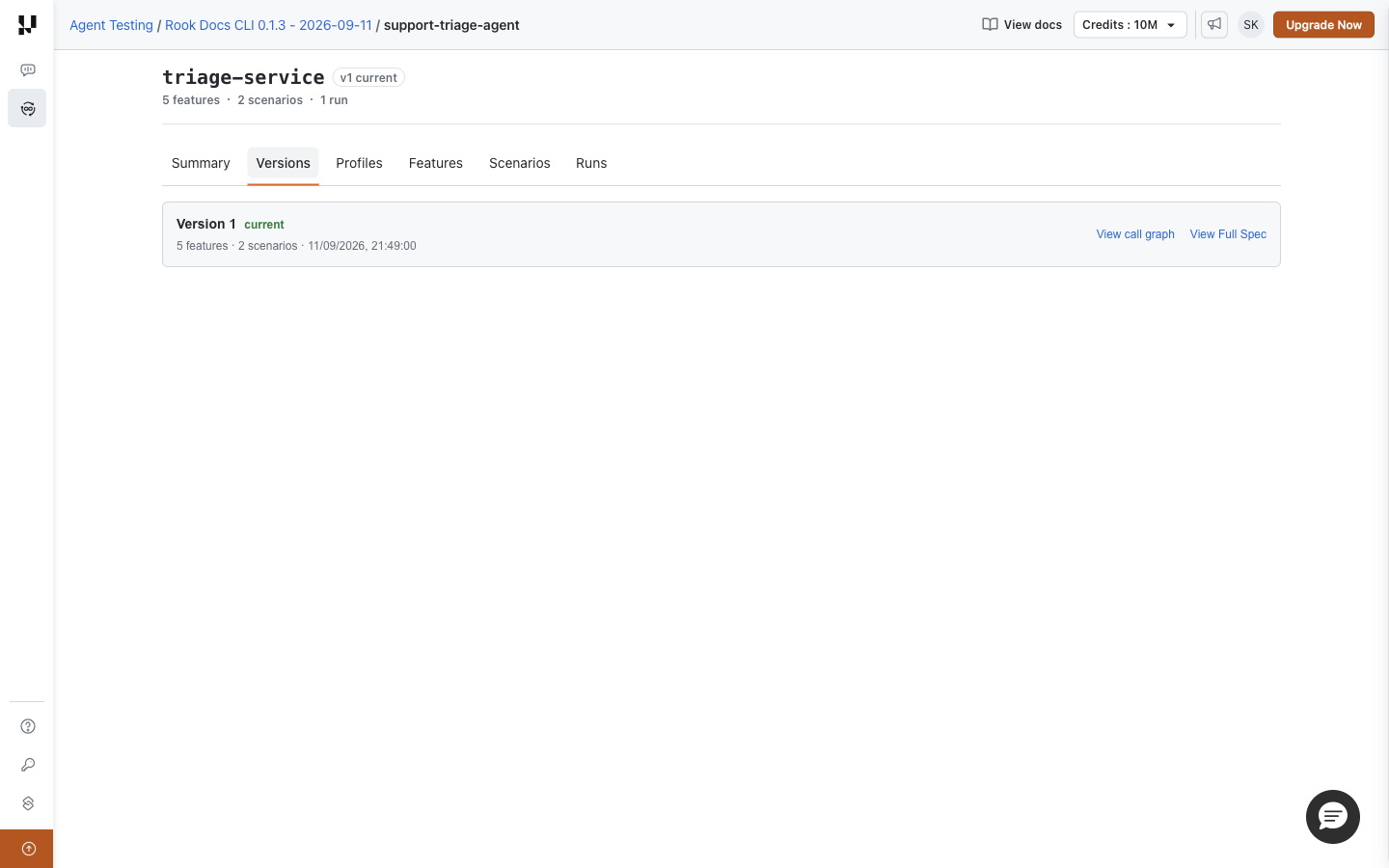Click the 2 scenarios text under the triage-service title

(x=270, y=100)
